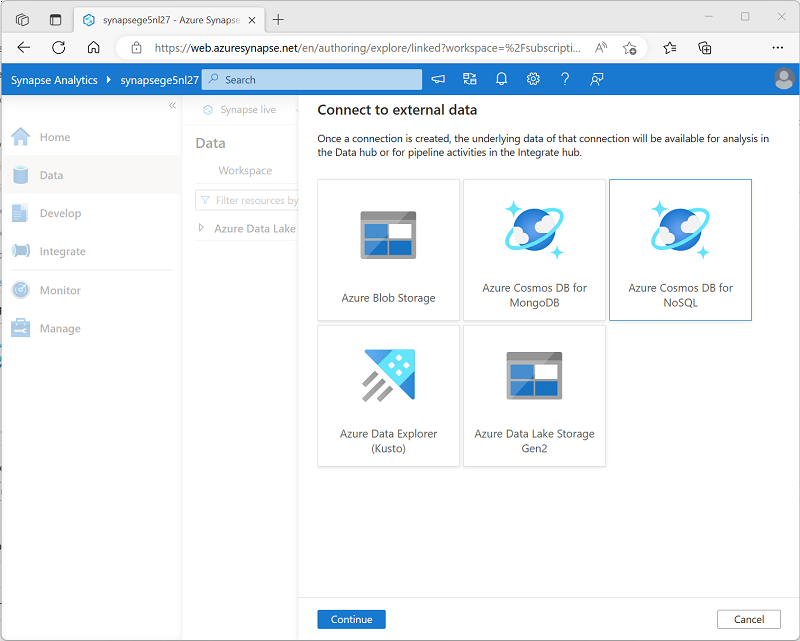Expand the Azure Data Lake node

[201, 228]
